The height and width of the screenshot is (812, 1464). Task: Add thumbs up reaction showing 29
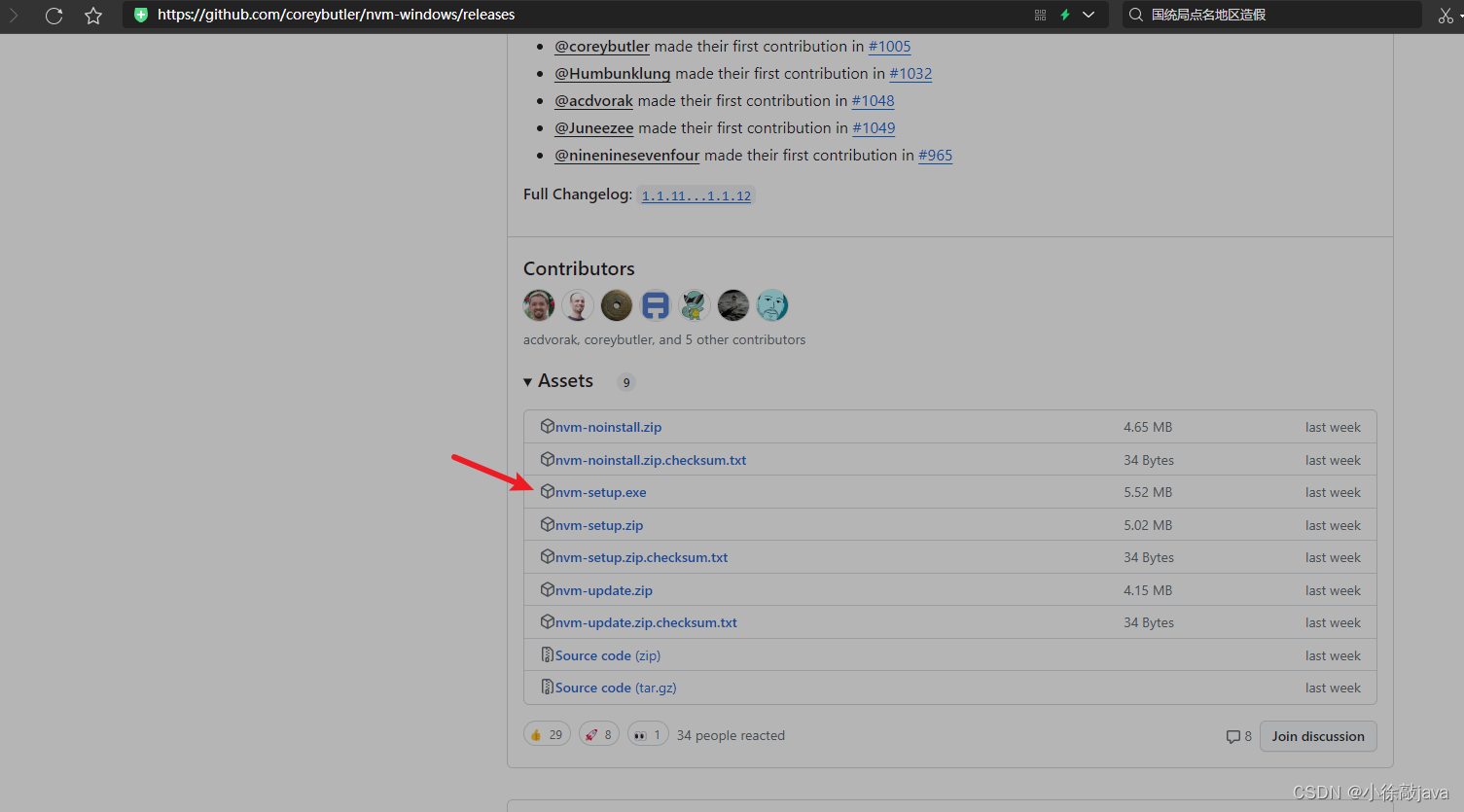pyautogui.click(x=547, y=734)
